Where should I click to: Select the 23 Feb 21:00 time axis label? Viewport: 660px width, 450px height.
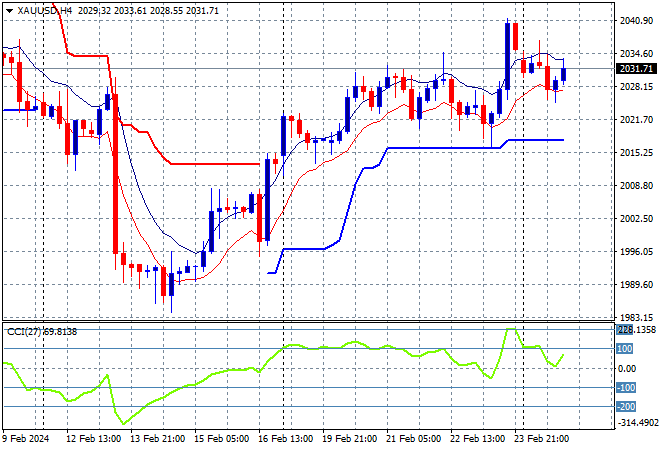[x=541, y=439]
